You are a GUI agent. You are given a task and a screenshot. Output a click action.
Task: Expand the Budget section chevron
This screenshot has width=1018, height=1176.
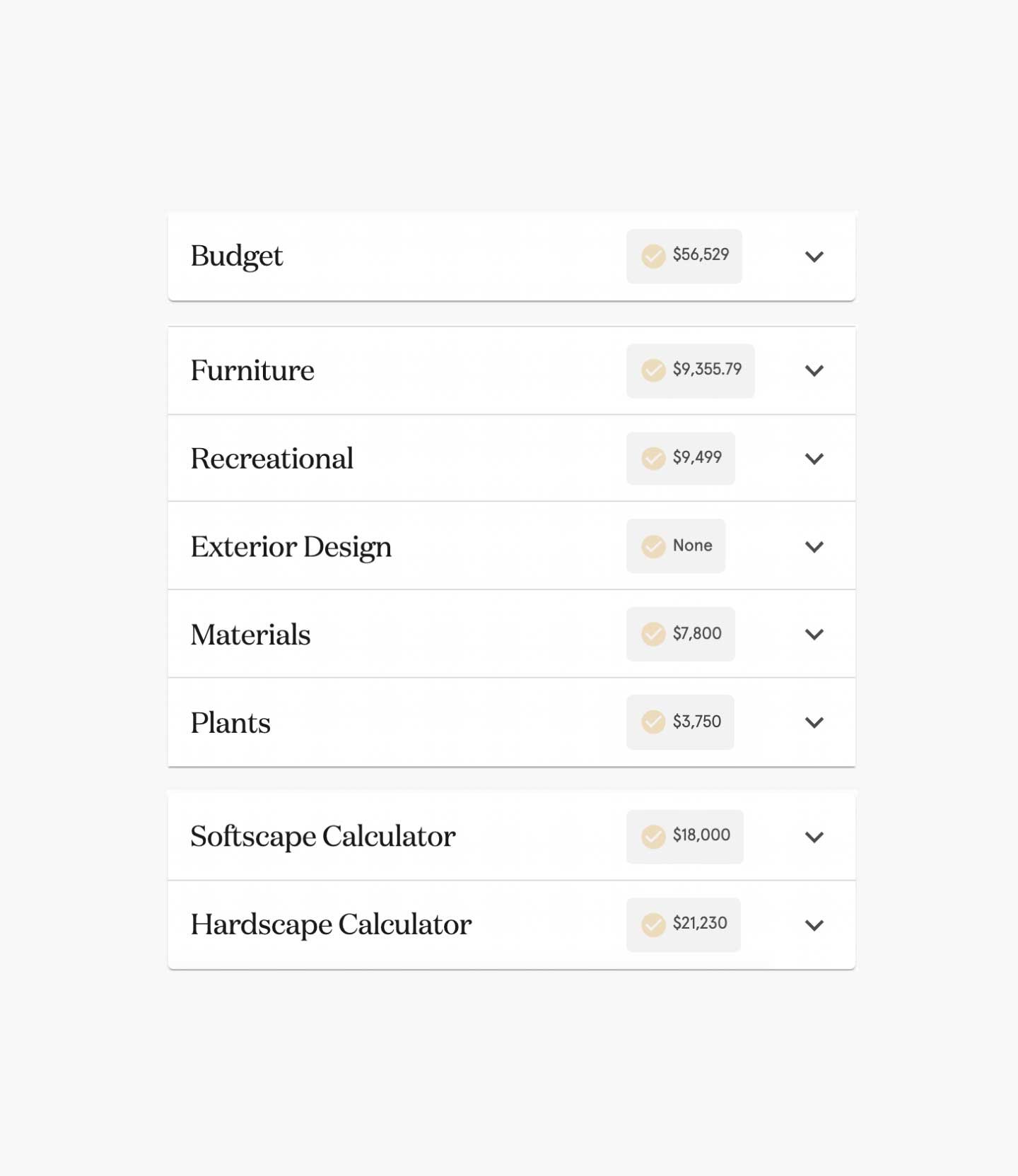[x=814, y=257]
